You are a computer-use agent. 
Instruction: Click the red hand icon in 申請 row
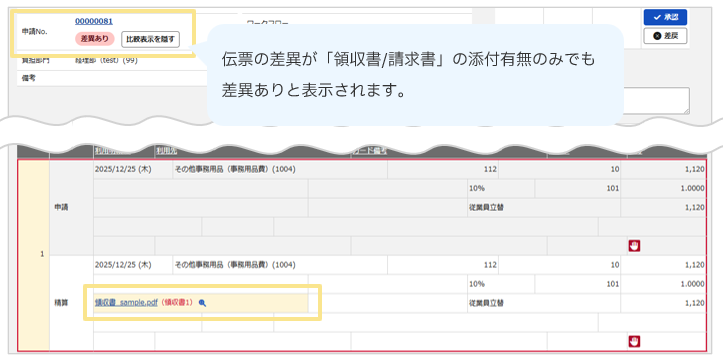click(634, 246)
